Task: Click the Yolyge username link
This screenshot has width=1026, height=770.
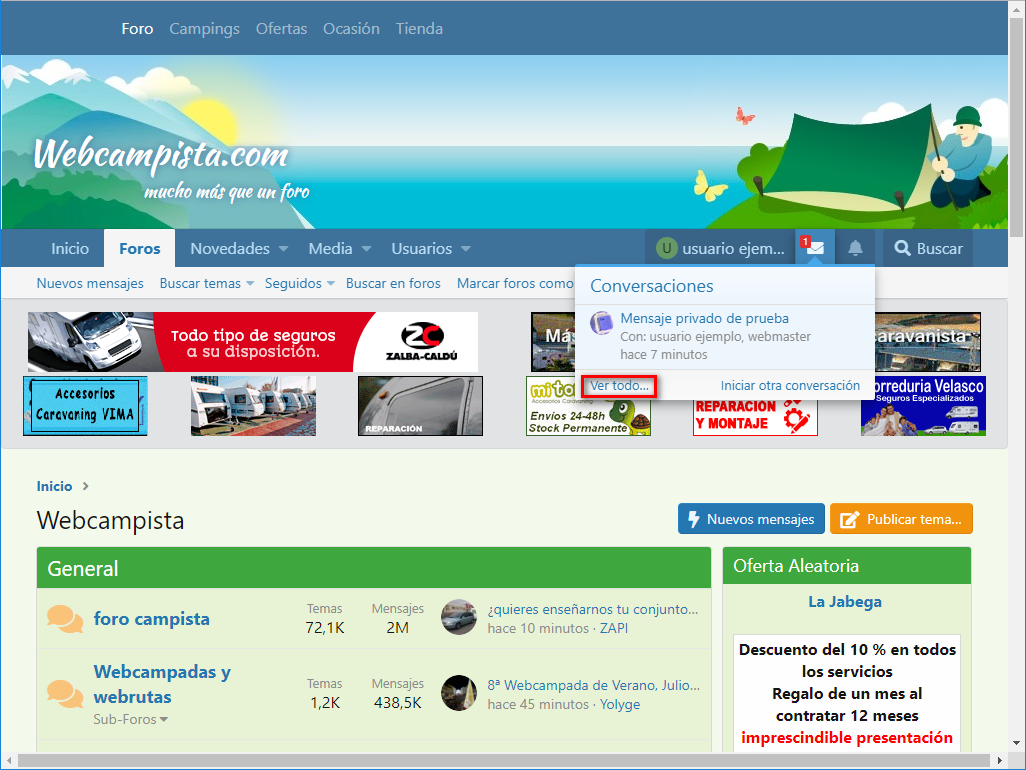Action: (620, 704)
